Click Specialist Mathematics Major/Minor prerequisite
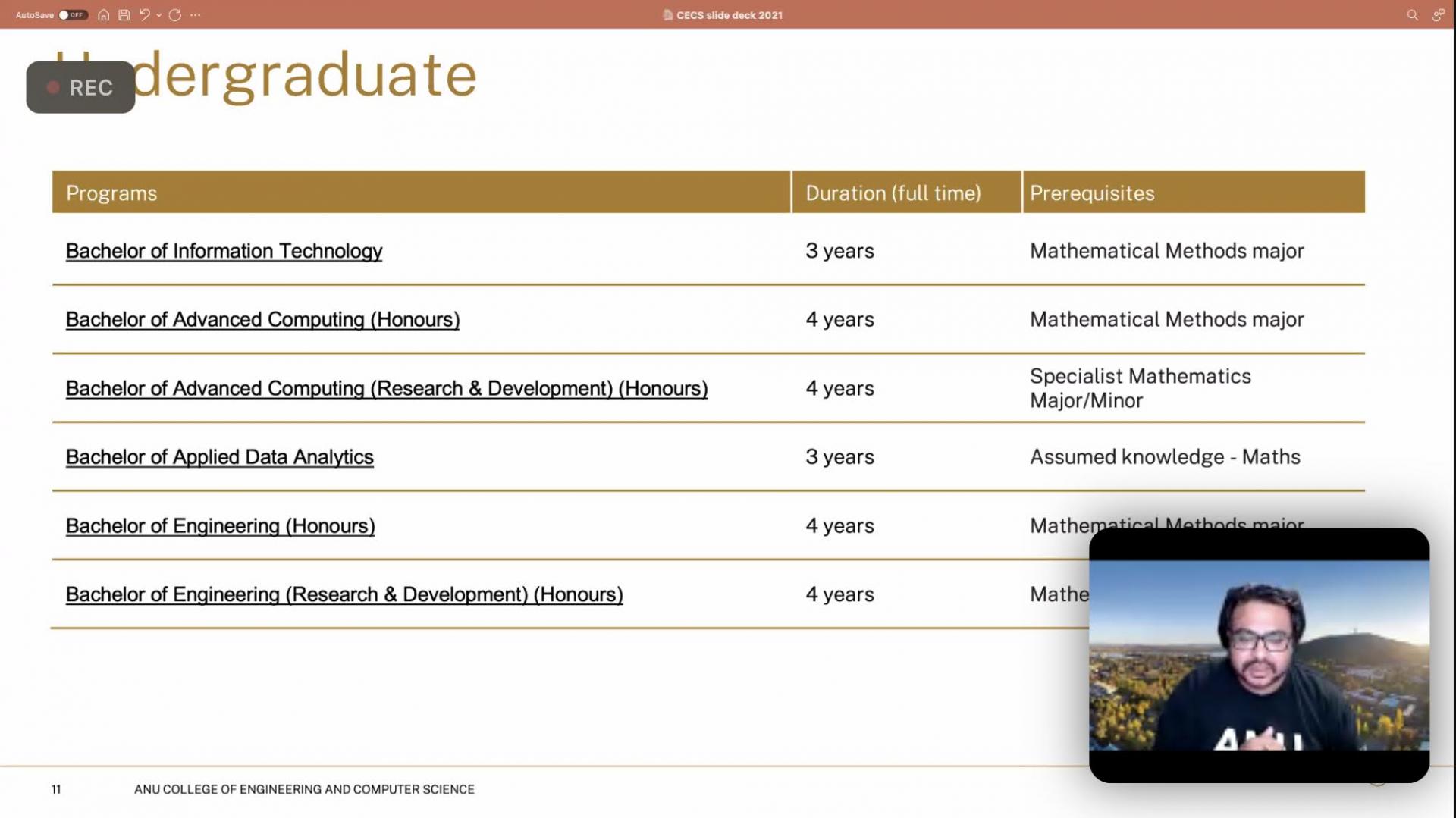 [1140, 388]
